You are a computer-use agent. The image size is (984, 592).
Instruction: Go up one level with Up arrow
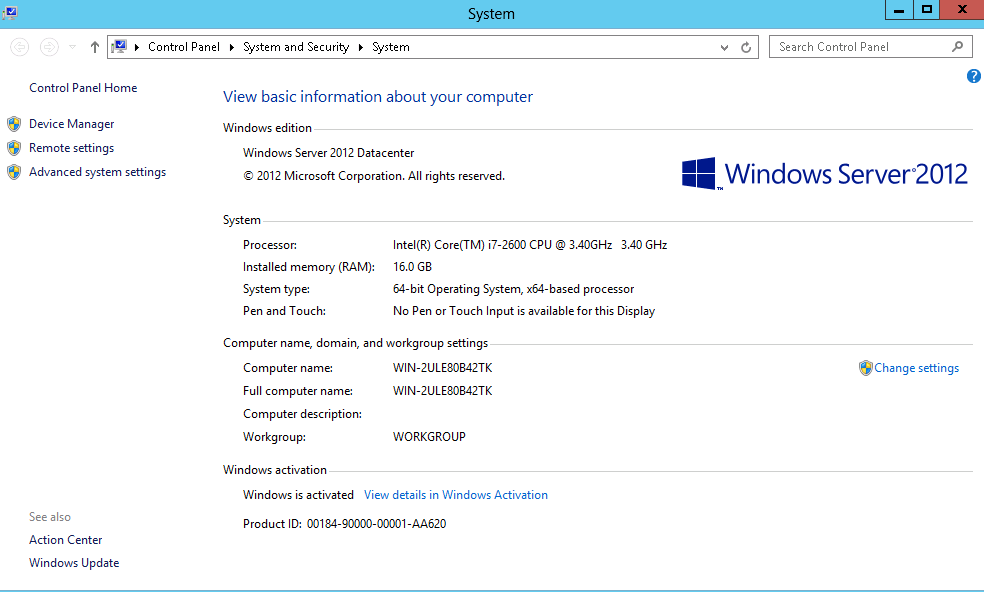pos(95,47)
